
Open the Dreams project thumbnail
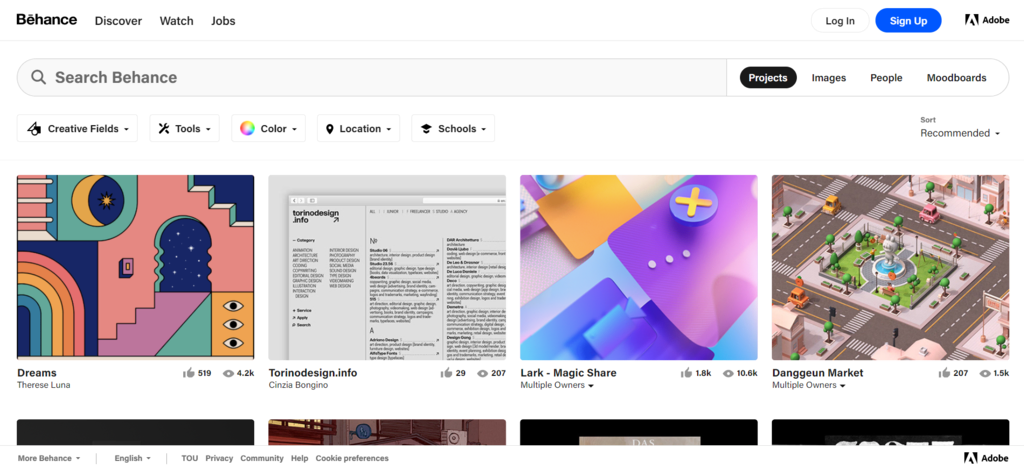(x=135, y=268)
